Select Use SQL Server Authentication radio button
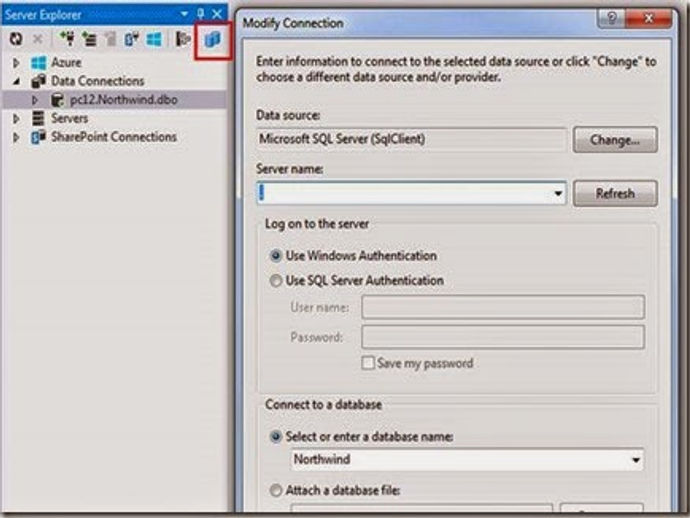Viewport: 690px width, 518px height. click(276, 280)
